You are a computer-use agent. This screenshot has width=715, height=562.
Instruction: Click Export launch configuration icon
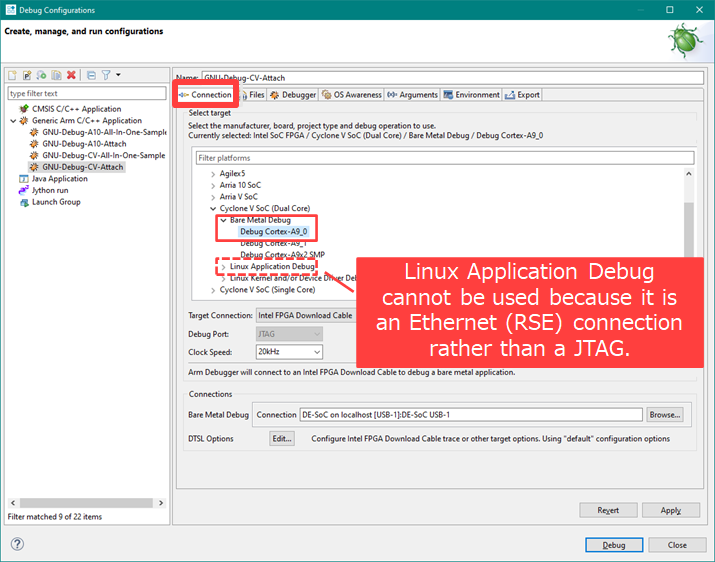43,75
